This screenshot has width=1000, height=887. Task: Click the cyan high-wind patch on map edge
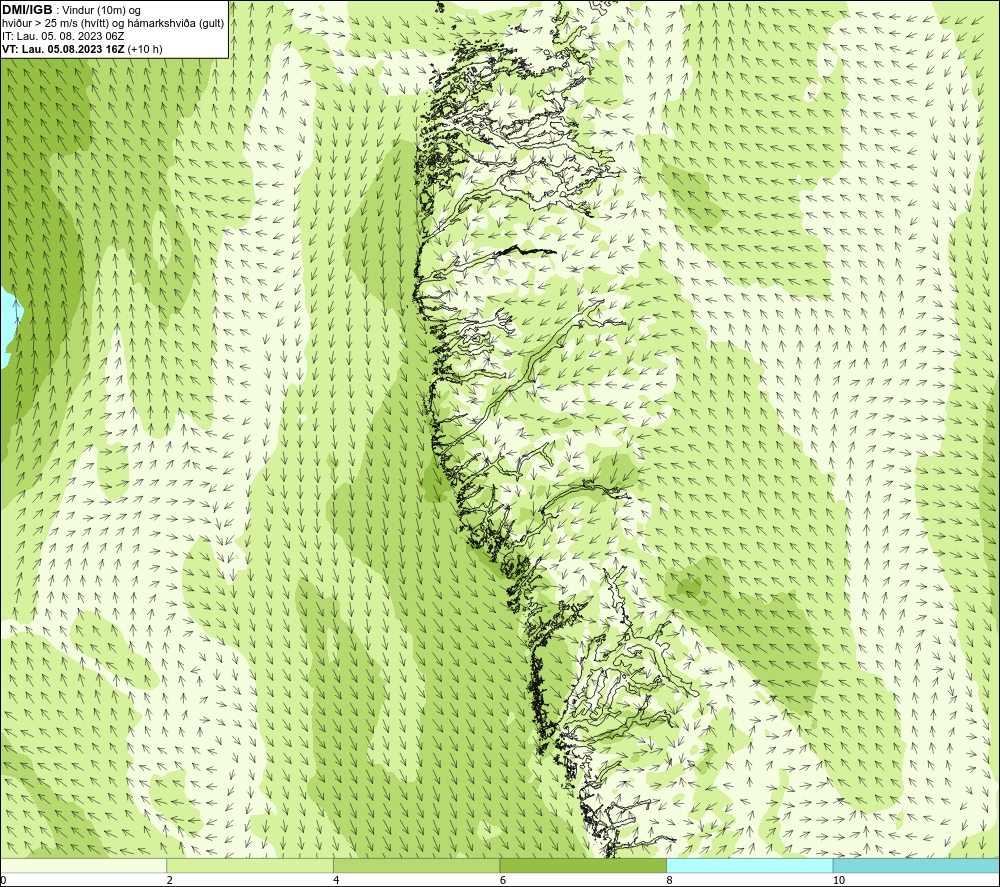pos(9,328)
